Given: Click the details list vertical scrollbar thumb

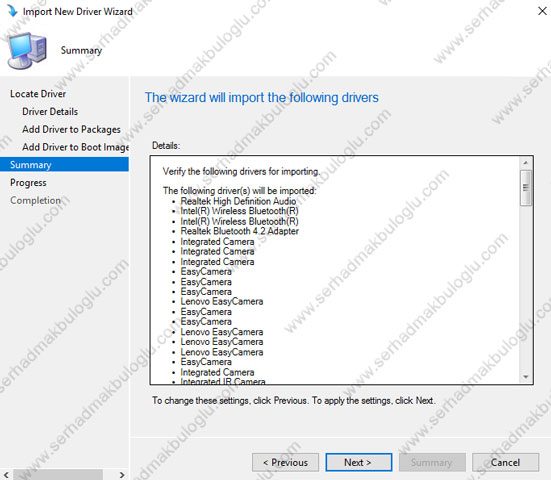Looking at the screenshot, I should [x=526, y=188].
